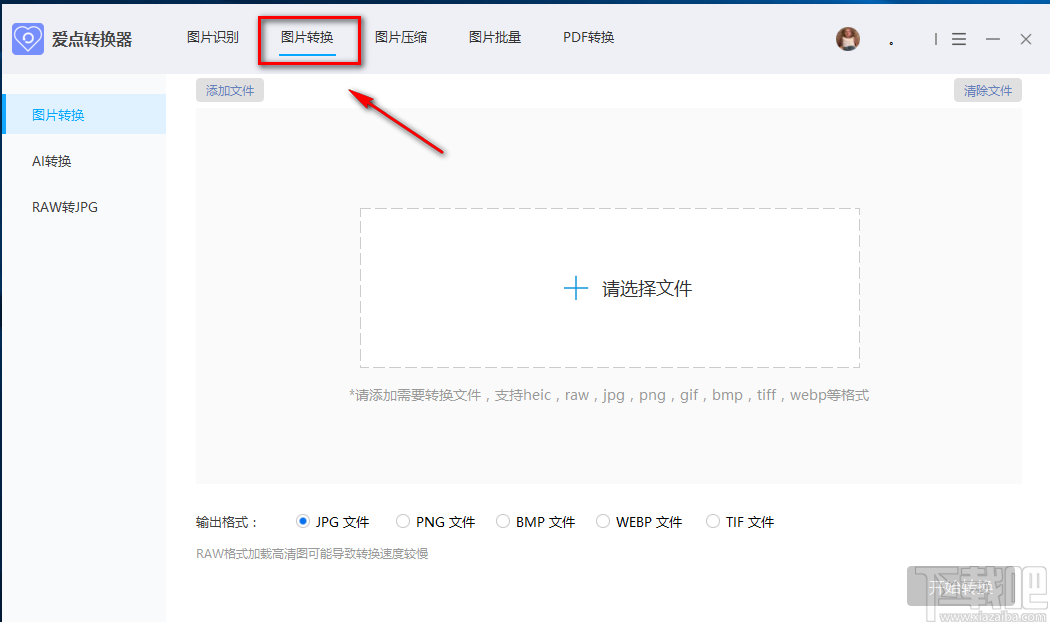Screen dimensions: 1050x622
Task: Open the user avatar profile picture
Action: pos(847,38)
